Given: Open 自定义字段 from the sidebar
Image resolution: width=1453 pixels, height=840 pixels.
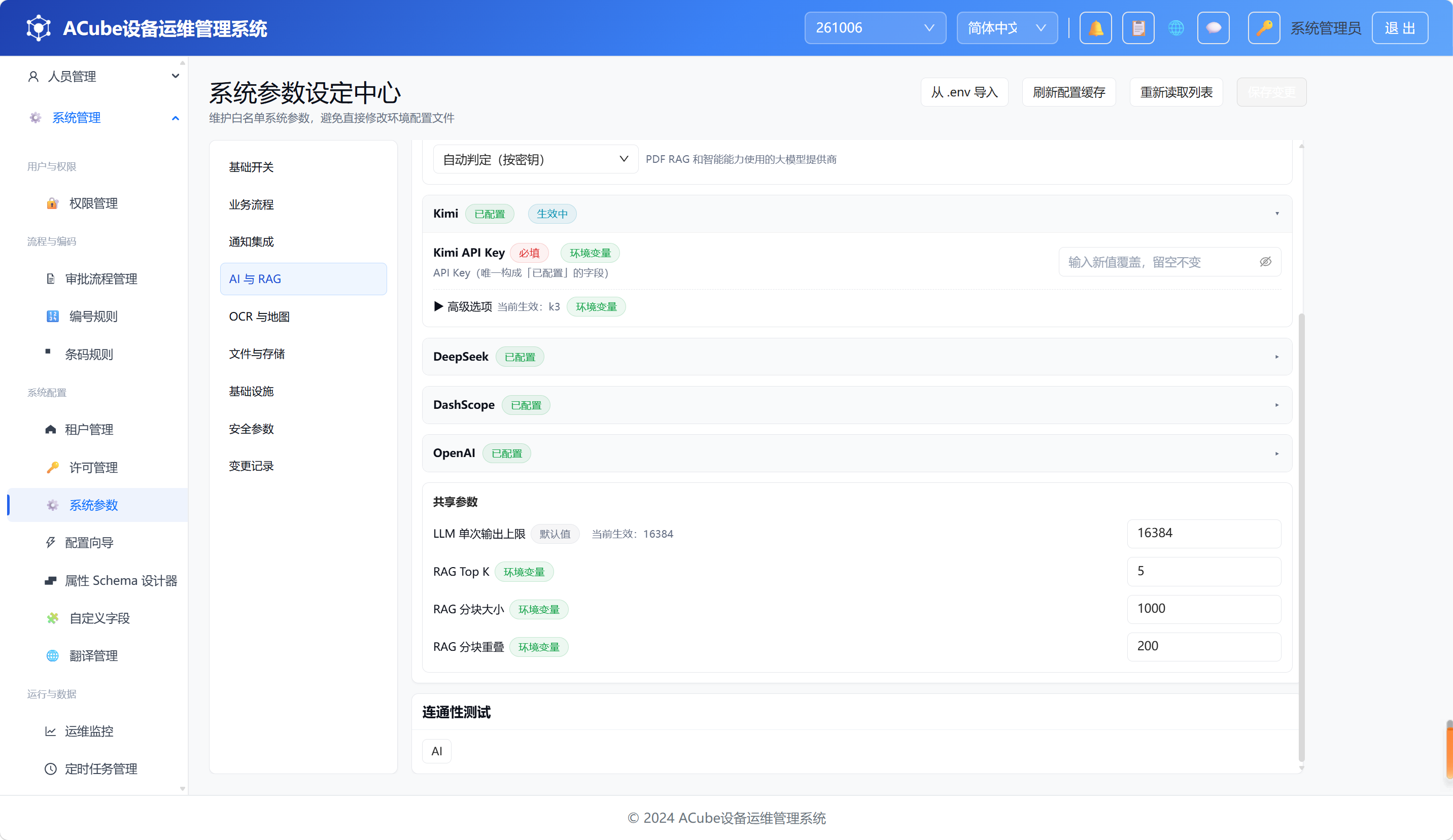Looking at the screenshot, I should [x=98, y=618].
